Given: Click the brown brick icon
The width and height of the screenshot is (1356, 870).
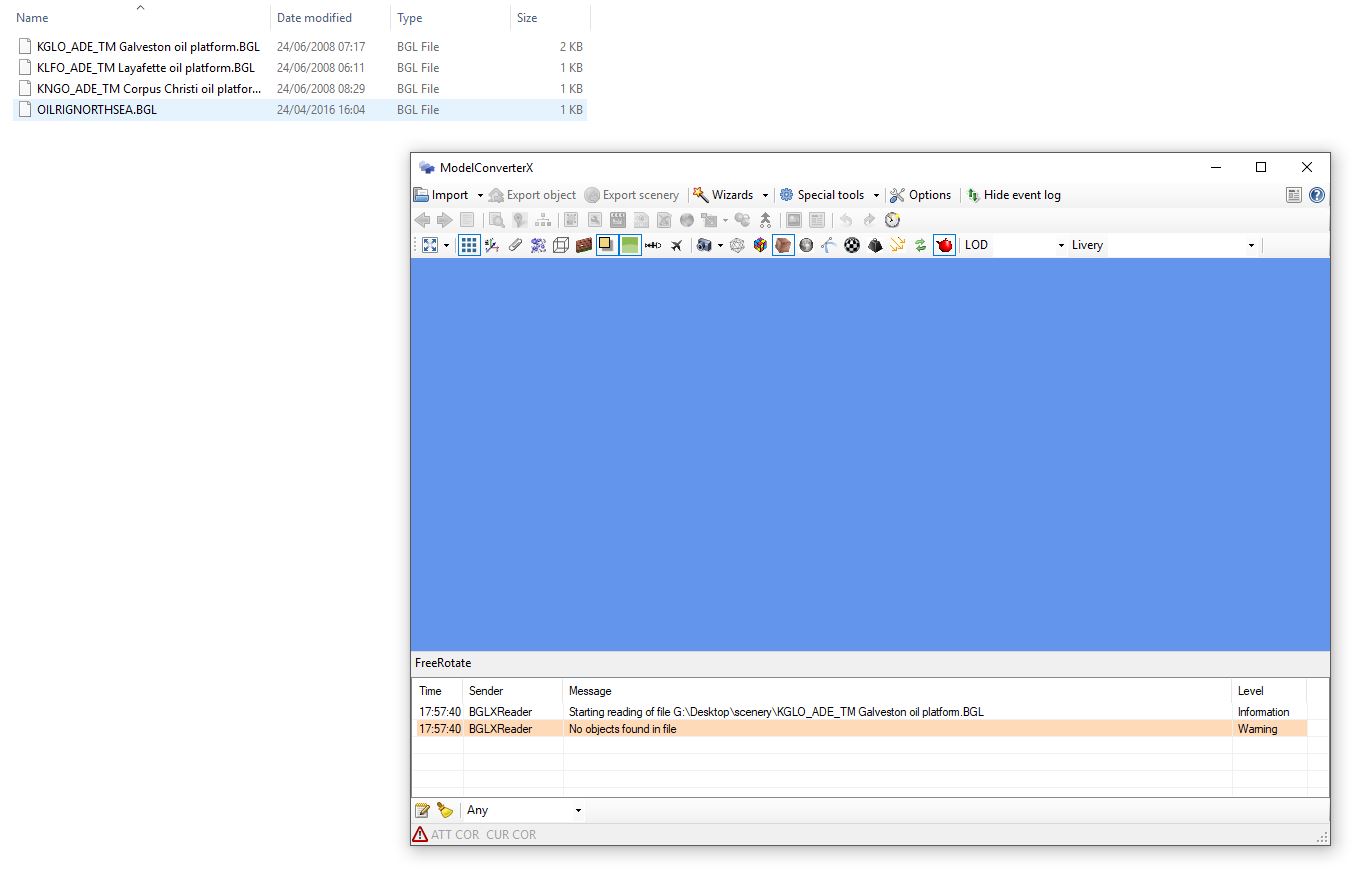Looking at the screenshot, I should tap(584, 245).
